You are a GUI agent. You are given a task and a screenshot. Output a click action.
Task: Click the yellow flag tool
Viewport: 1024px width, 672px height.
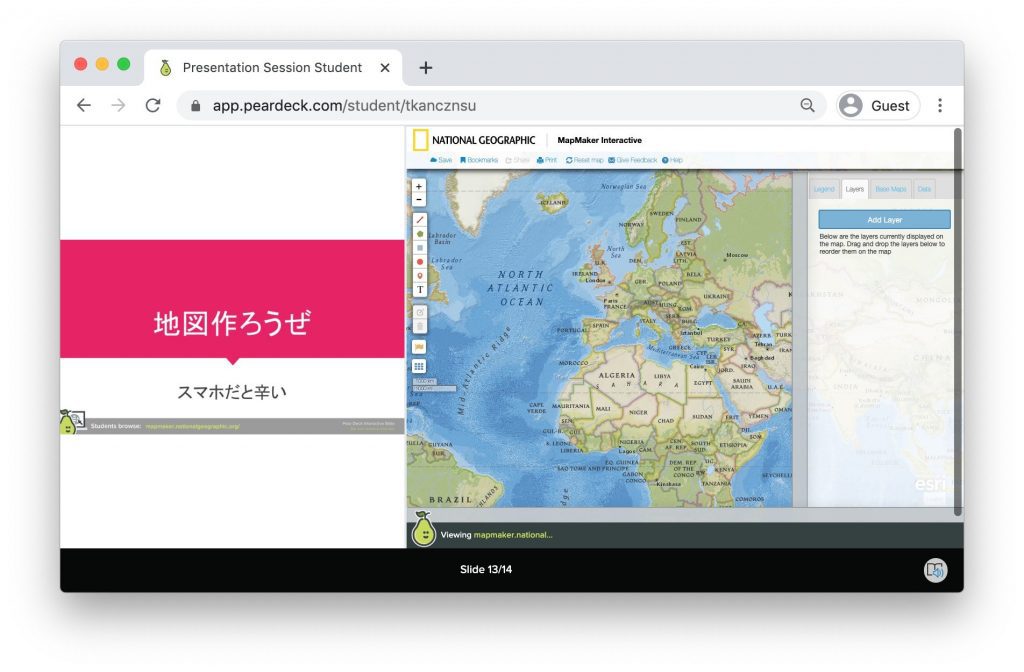(420, 347)
